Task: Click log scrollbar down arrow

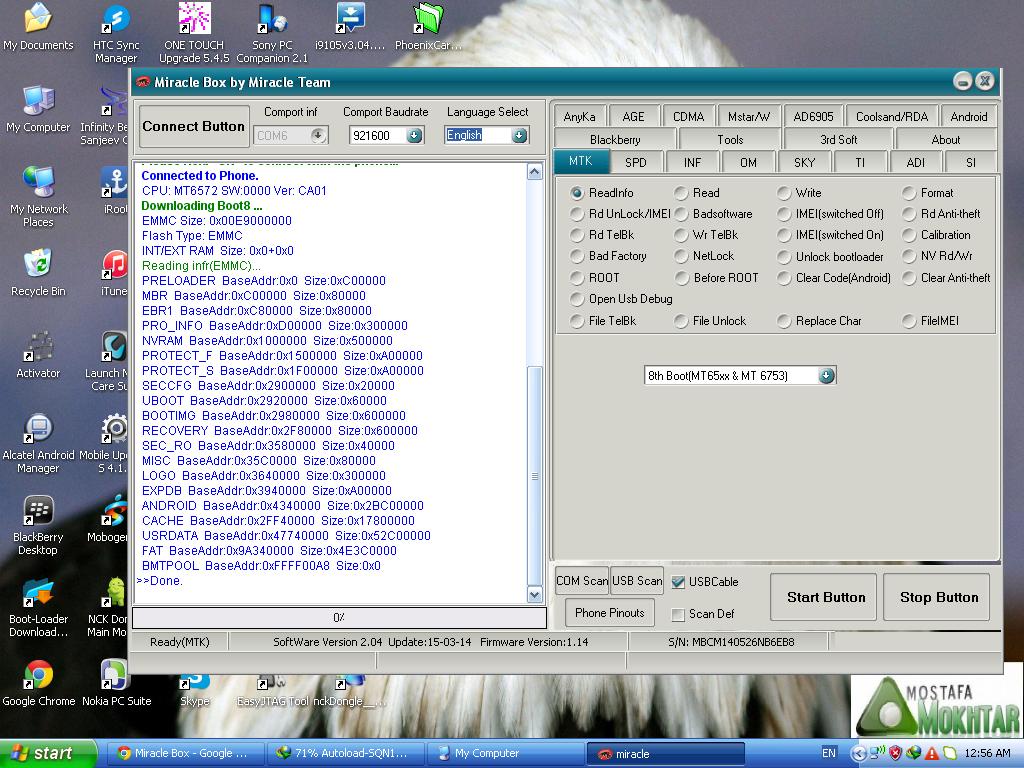Action: tap(535, 594)
